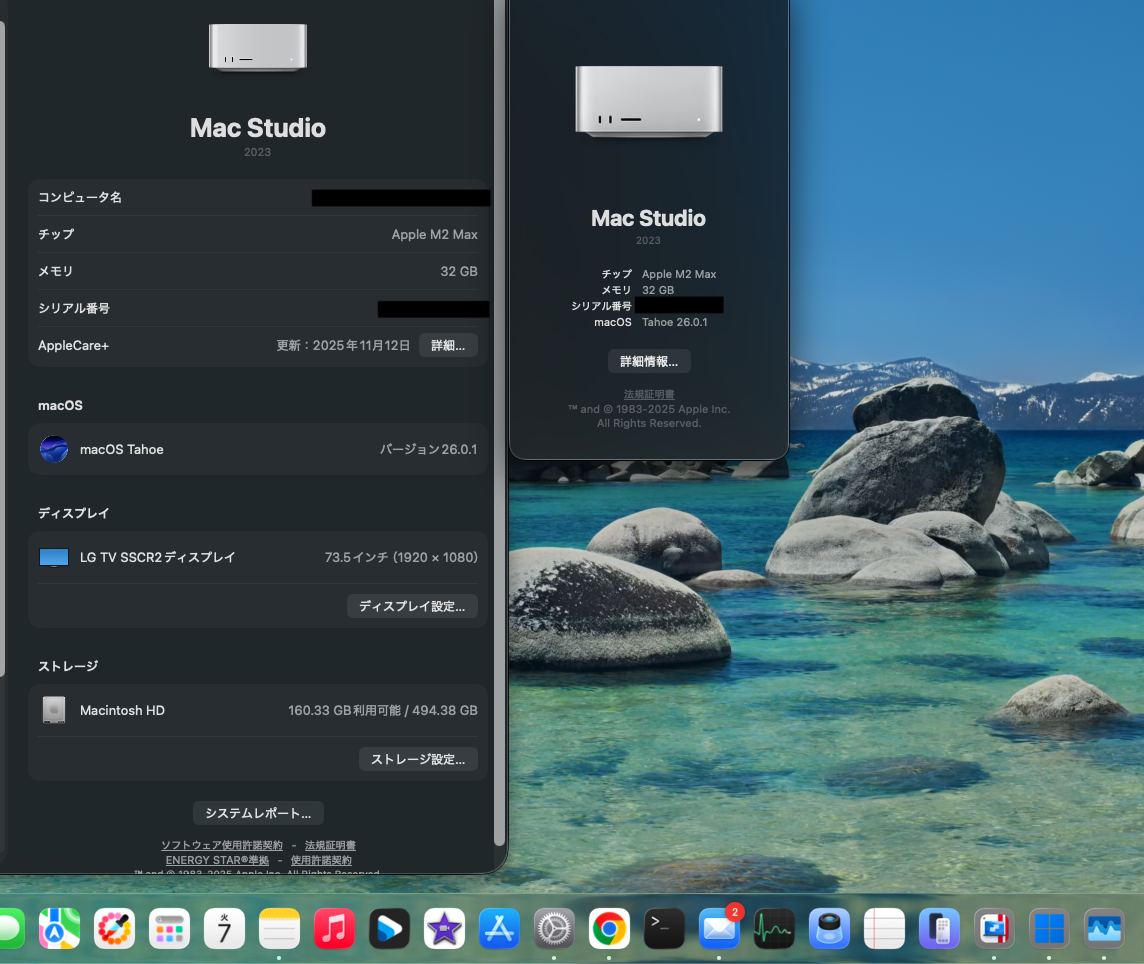Open Maps from the dock

coord(59,929)
